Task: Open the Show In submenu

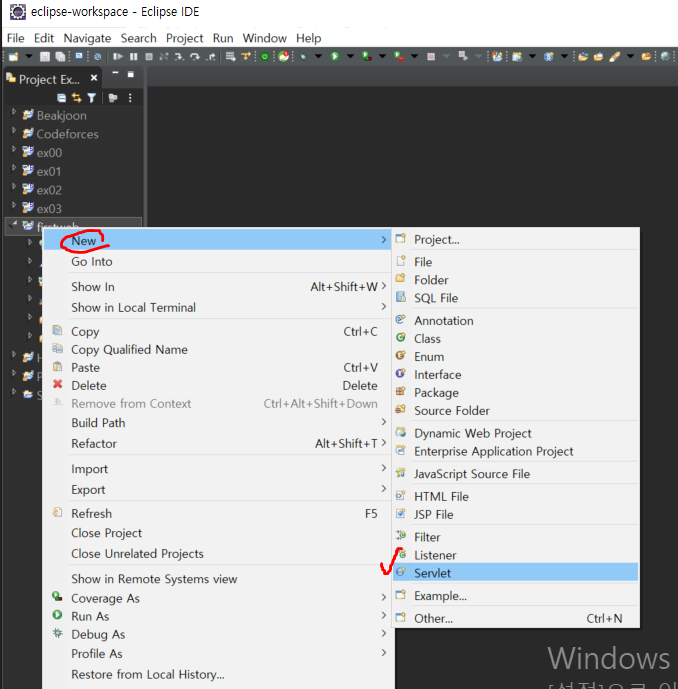Action: (x=217, y=286)
